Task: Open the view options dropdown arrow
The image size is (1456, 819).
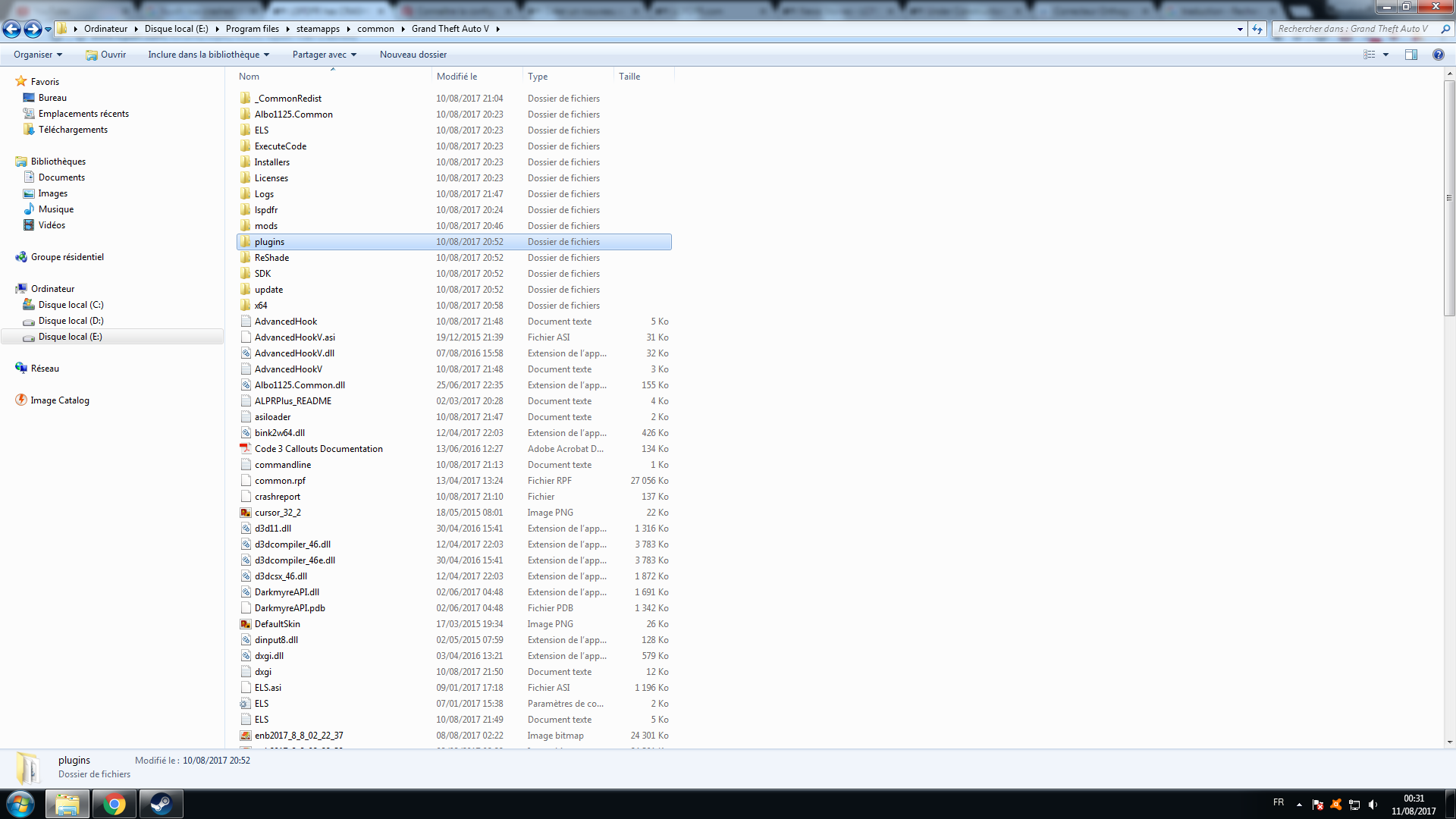Action: pos(1385,55)
